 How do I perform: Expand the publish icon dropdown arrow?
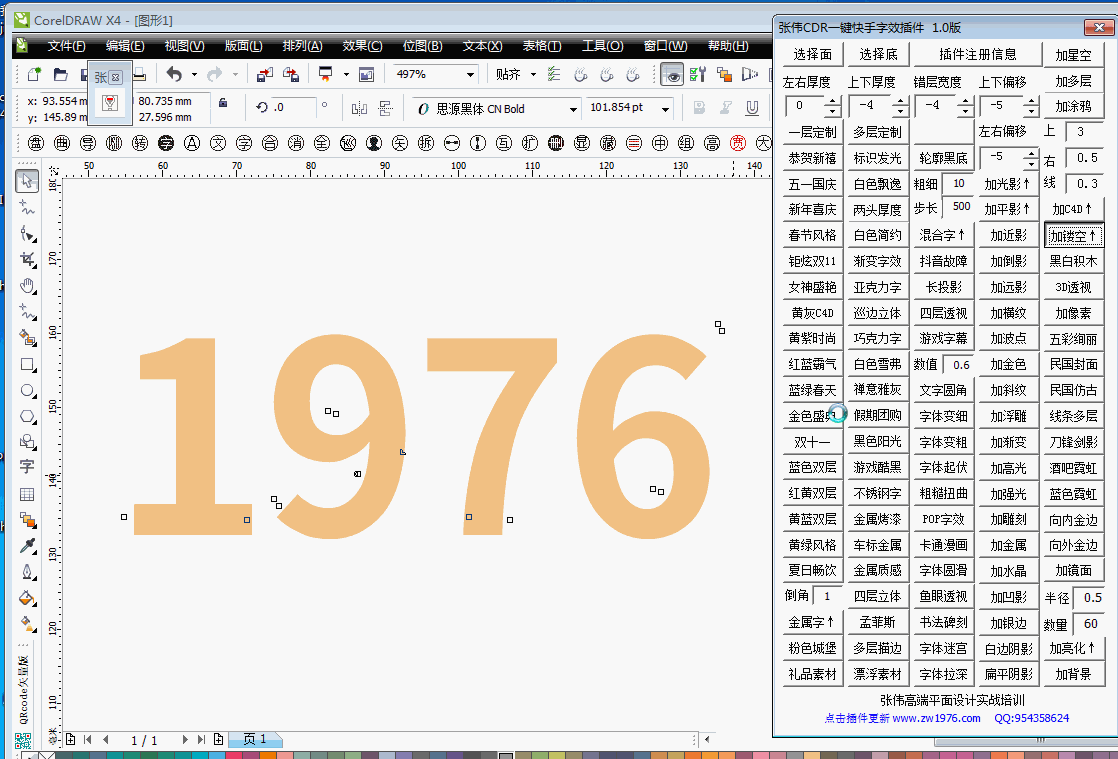pos(346,74)
